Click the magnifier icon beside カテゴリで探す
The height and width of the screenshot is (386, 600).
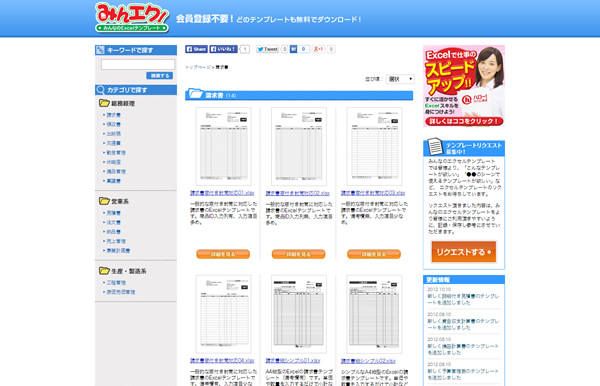coord(100,90)
